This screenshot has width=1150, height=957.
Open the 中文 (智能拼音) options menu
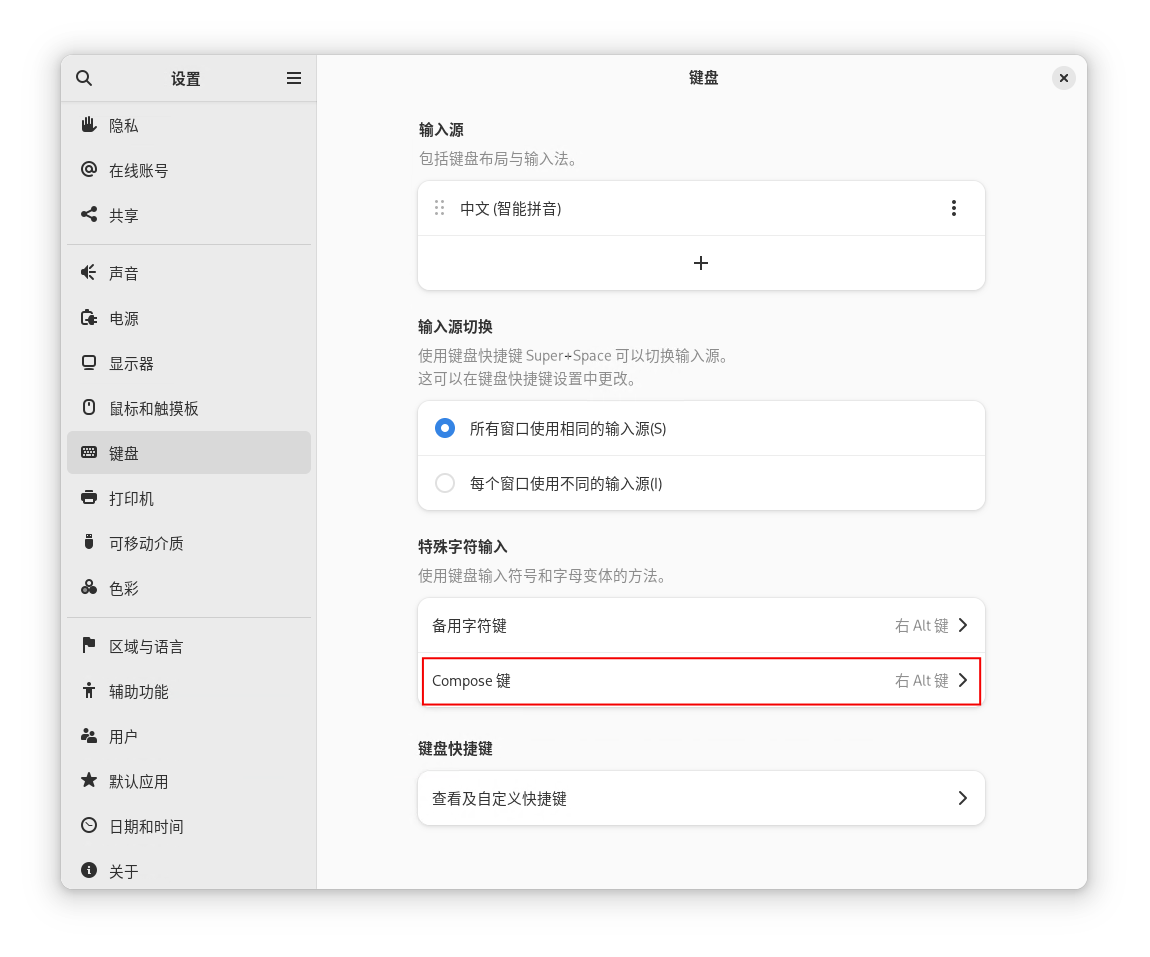[954, 208]
